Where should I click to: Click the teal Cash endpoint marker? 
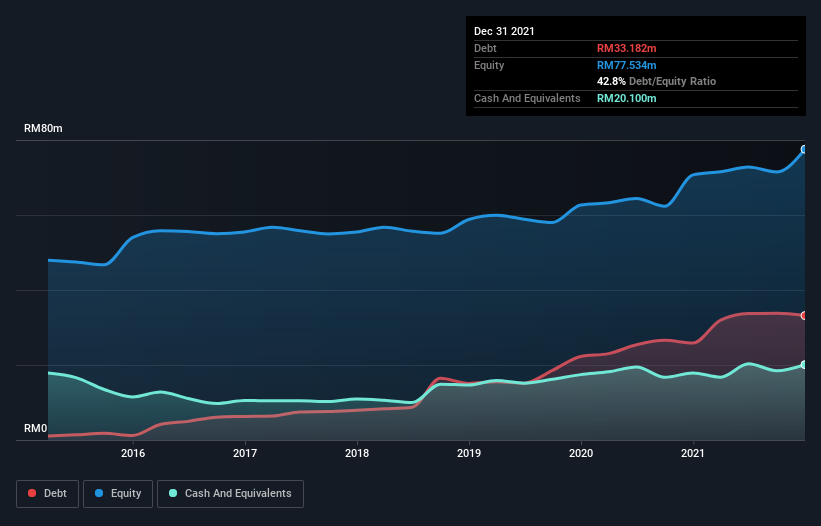point(804,364)
